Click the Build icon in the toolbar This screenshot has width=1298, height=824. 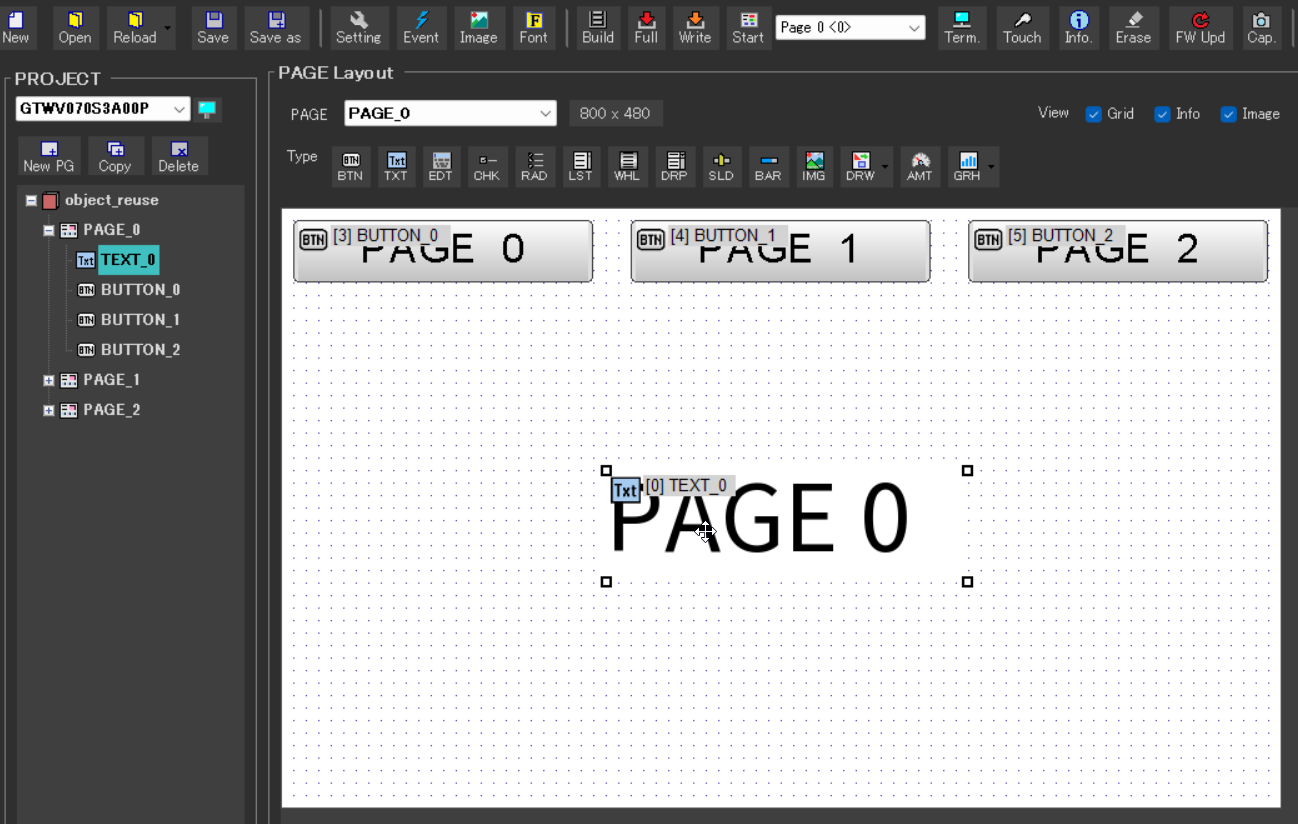597,27
